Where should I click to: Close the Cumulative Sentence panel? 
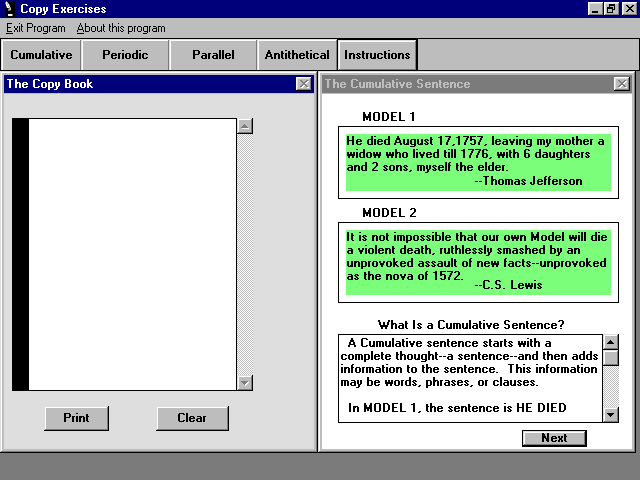click(x=621, y=84)
